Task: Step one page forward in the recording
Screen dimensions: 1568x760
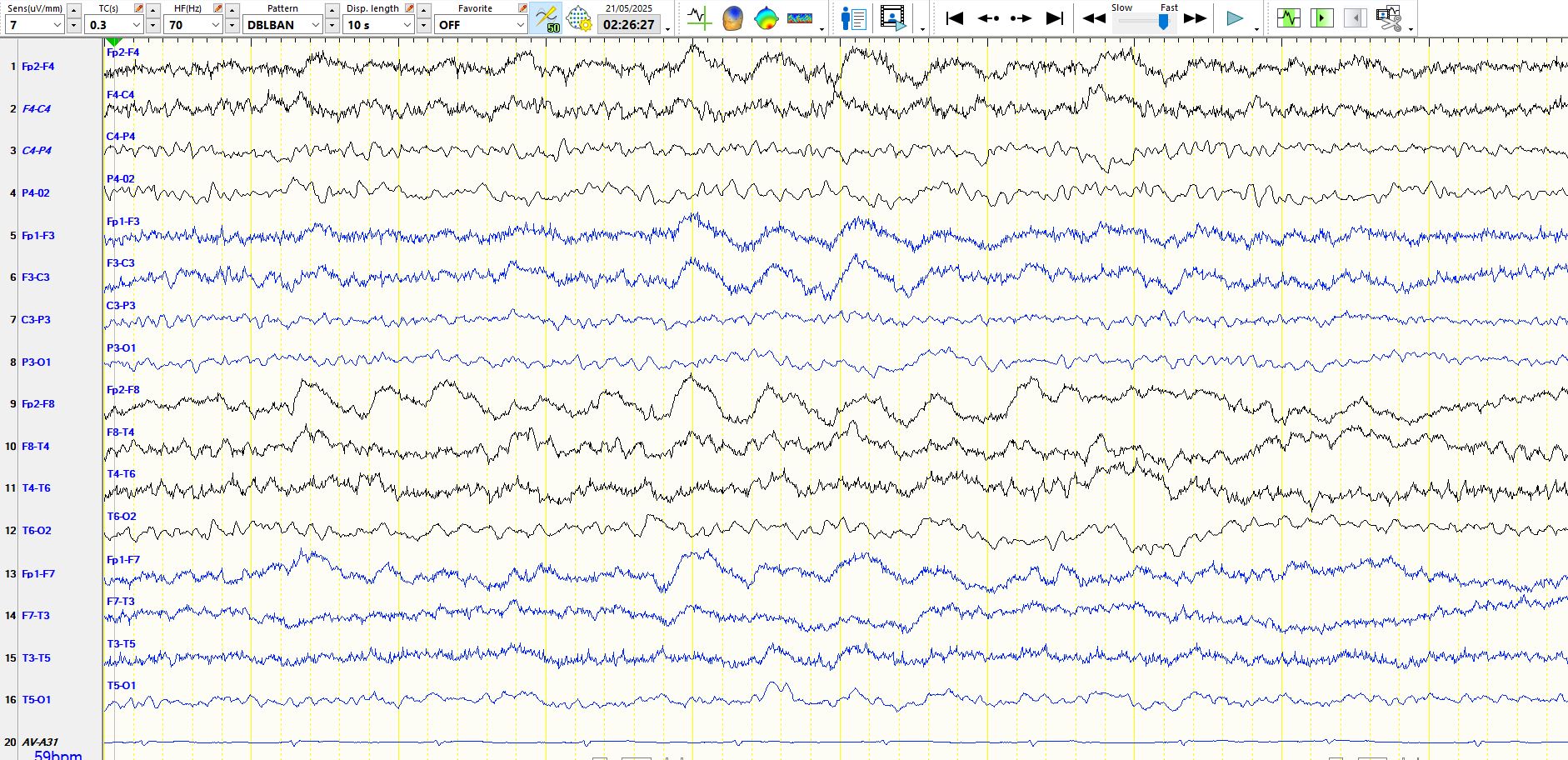Action: [1021, 18]
